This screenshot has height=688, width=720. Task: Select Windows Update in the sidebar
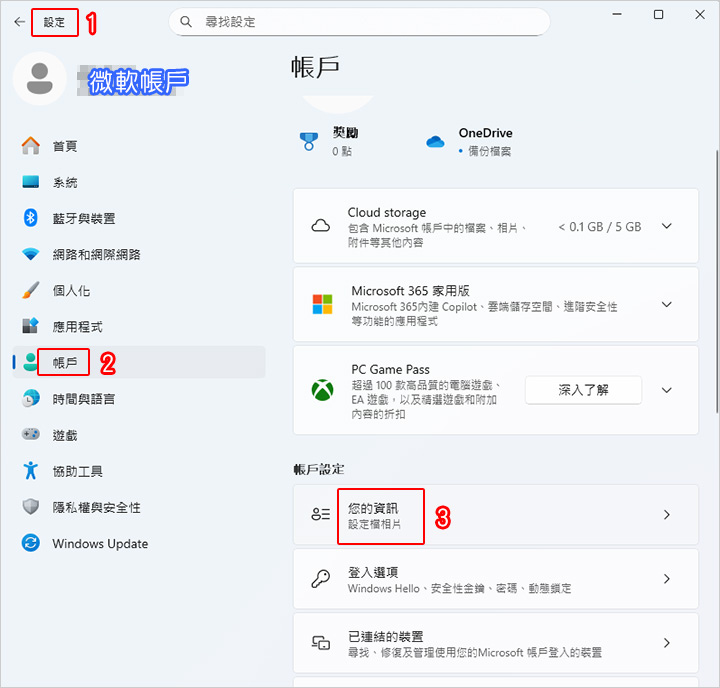coord(139,543)
